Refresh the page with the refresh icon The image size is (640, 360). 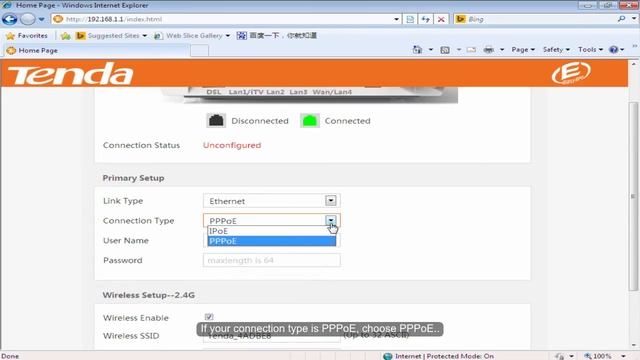(x=426, y=19)
